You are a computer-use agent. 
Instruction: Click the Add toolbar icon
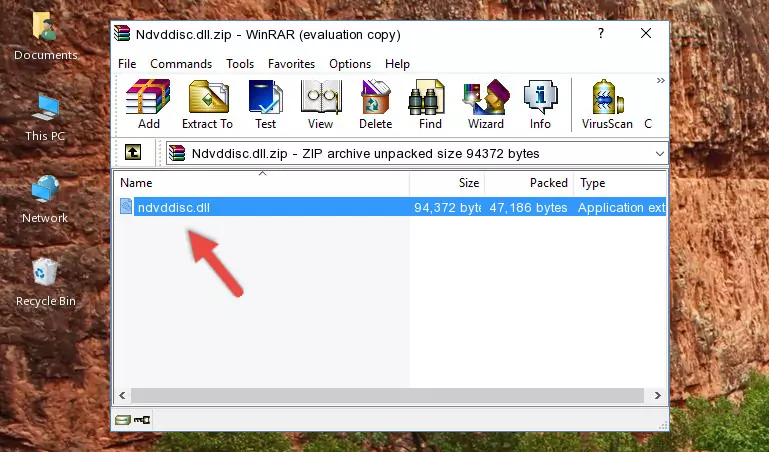[148, 104]
